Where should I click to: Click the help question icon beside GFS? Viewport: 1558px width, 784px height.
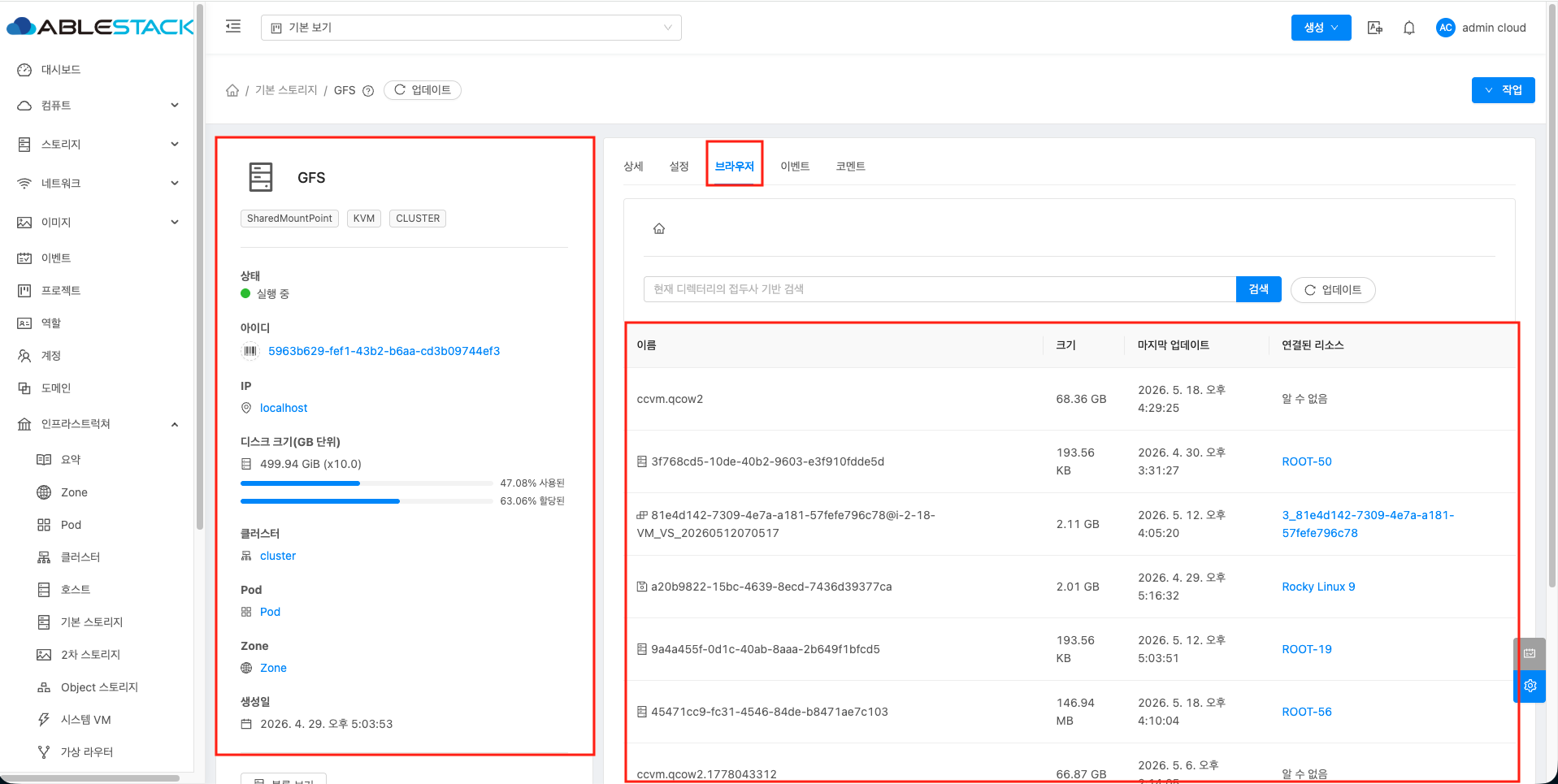tap(368, 90)
